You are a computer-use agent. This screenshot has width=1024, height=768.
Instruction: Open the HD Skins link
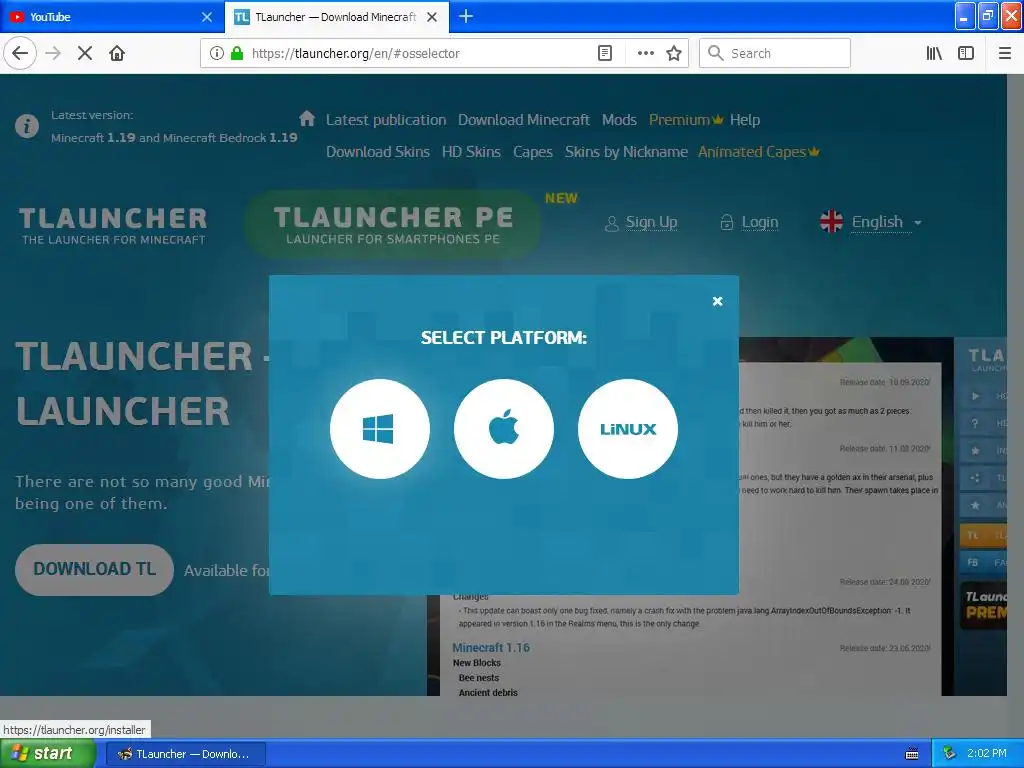pos(471,152)
